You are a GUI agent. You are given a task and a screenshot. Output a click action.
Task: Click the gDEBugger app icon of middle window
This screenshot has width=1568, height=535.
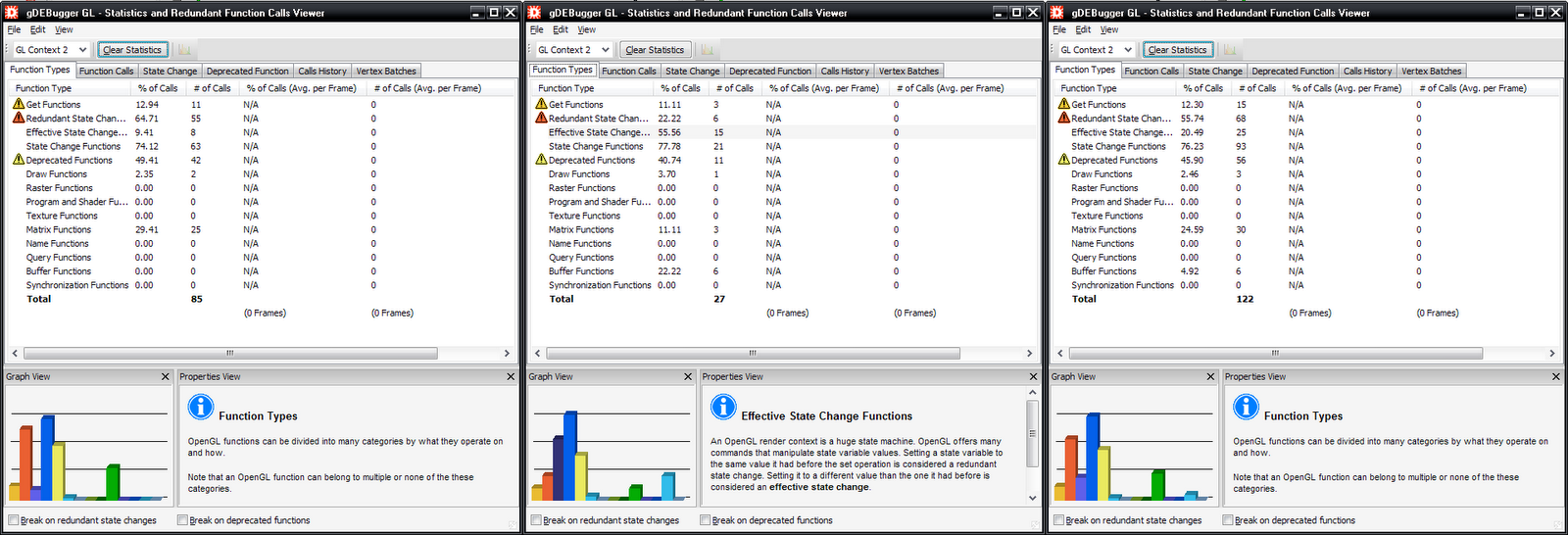point(535,12)
